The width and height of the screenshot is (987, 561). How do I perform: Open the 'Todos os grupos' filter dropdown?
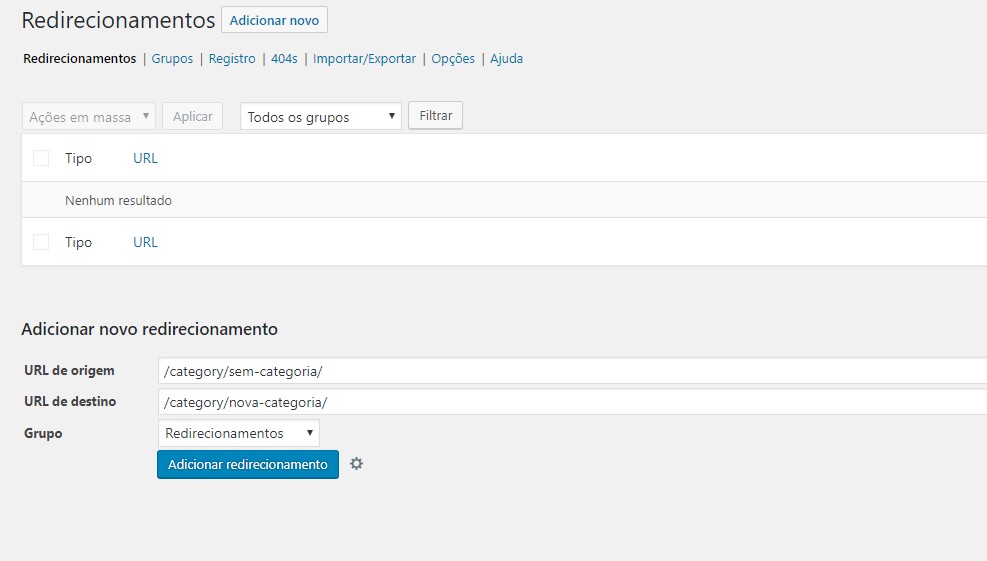[x=320, y=116]
